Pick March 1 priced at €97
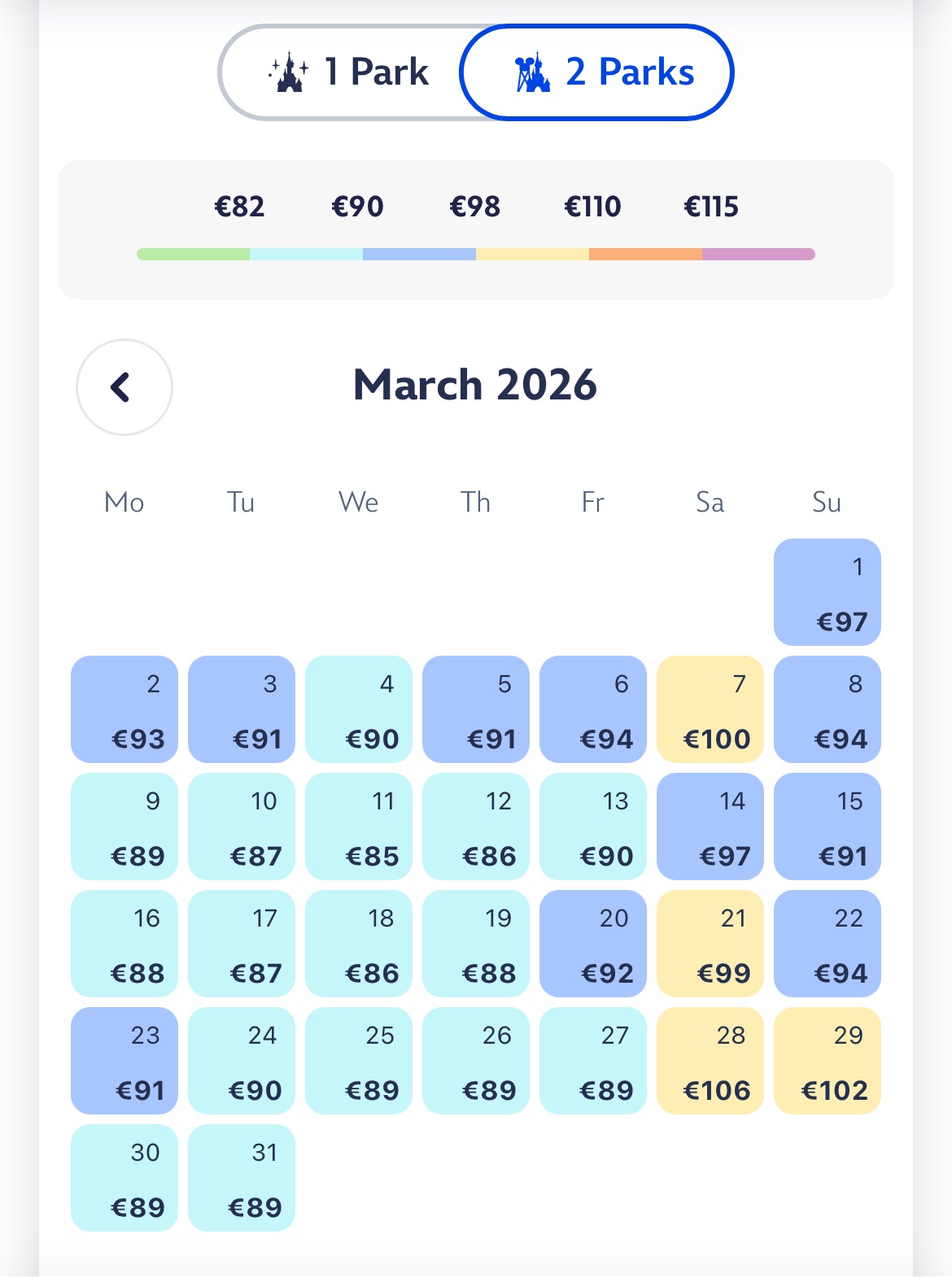Viewport: 952px width, 1278px height. pyautogui.click(x=827, y=592)
